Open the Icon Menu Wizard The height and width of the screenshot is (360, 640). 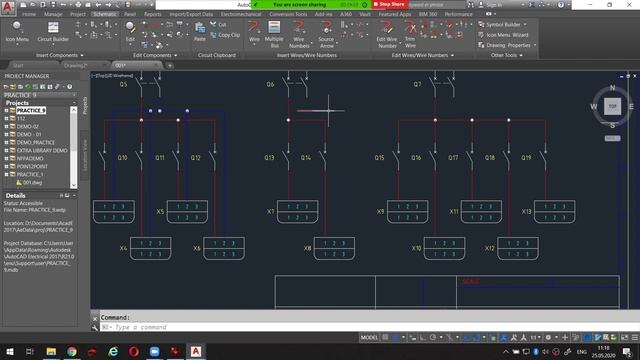pyautogui.click(x=503, y=35)
